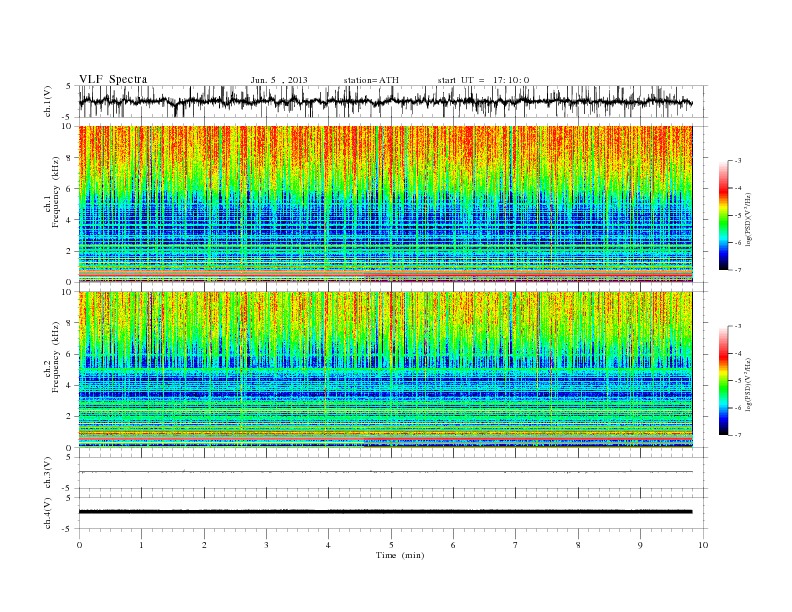Click the "3" time axis tick label
Image resolution: width=792 pixels, height=612 pixels.
click(267, 545)
